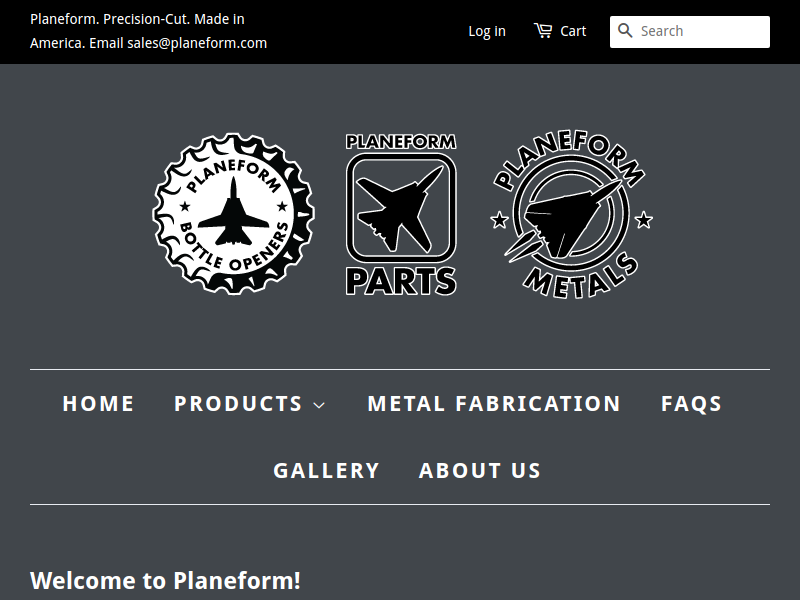This screenshot has height=600, width=800.
Task: Click the magnifying glass search icon
Action: tap(625, 31)
